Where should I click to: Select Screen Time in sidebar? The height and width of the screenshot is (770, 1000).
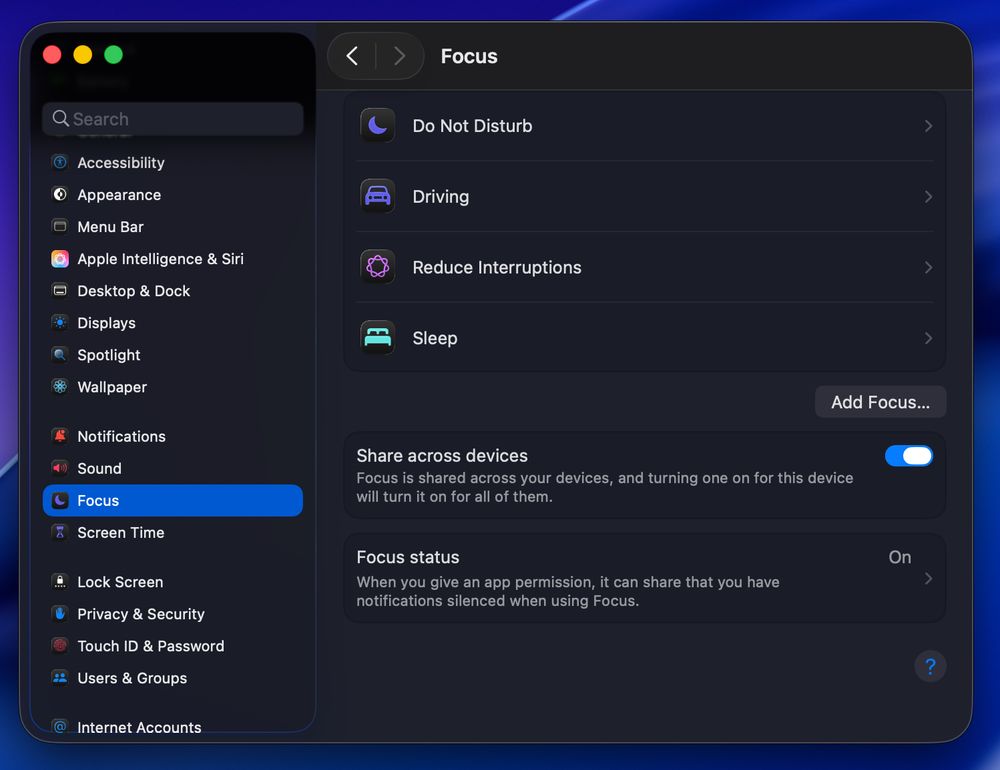(173, 533)
